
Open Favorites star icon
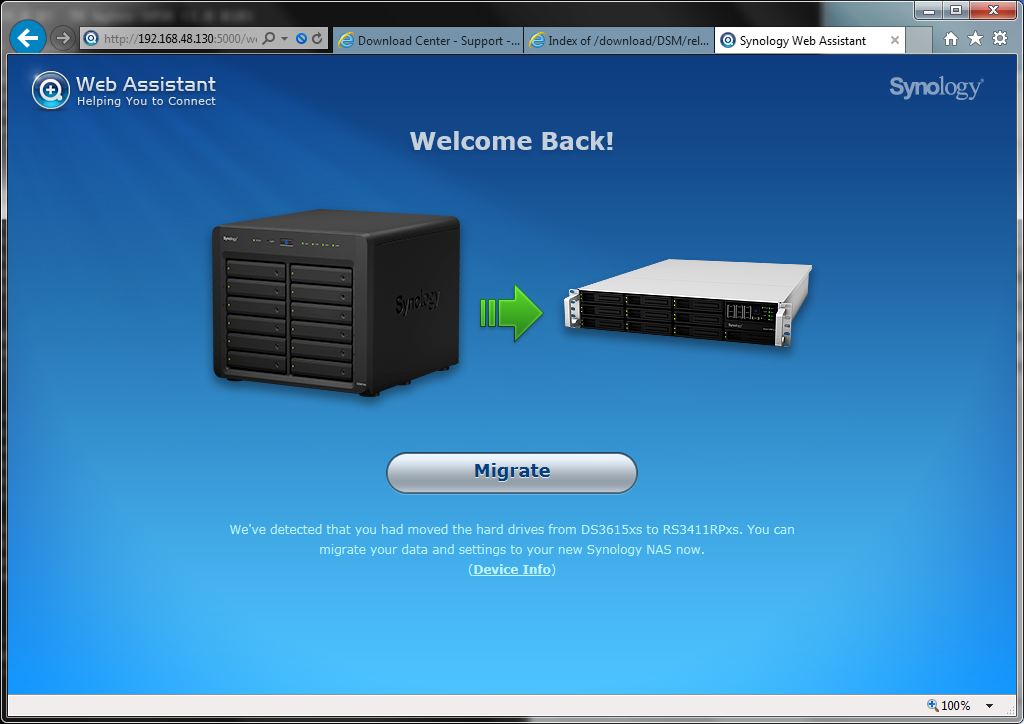(x=975, y=39)
